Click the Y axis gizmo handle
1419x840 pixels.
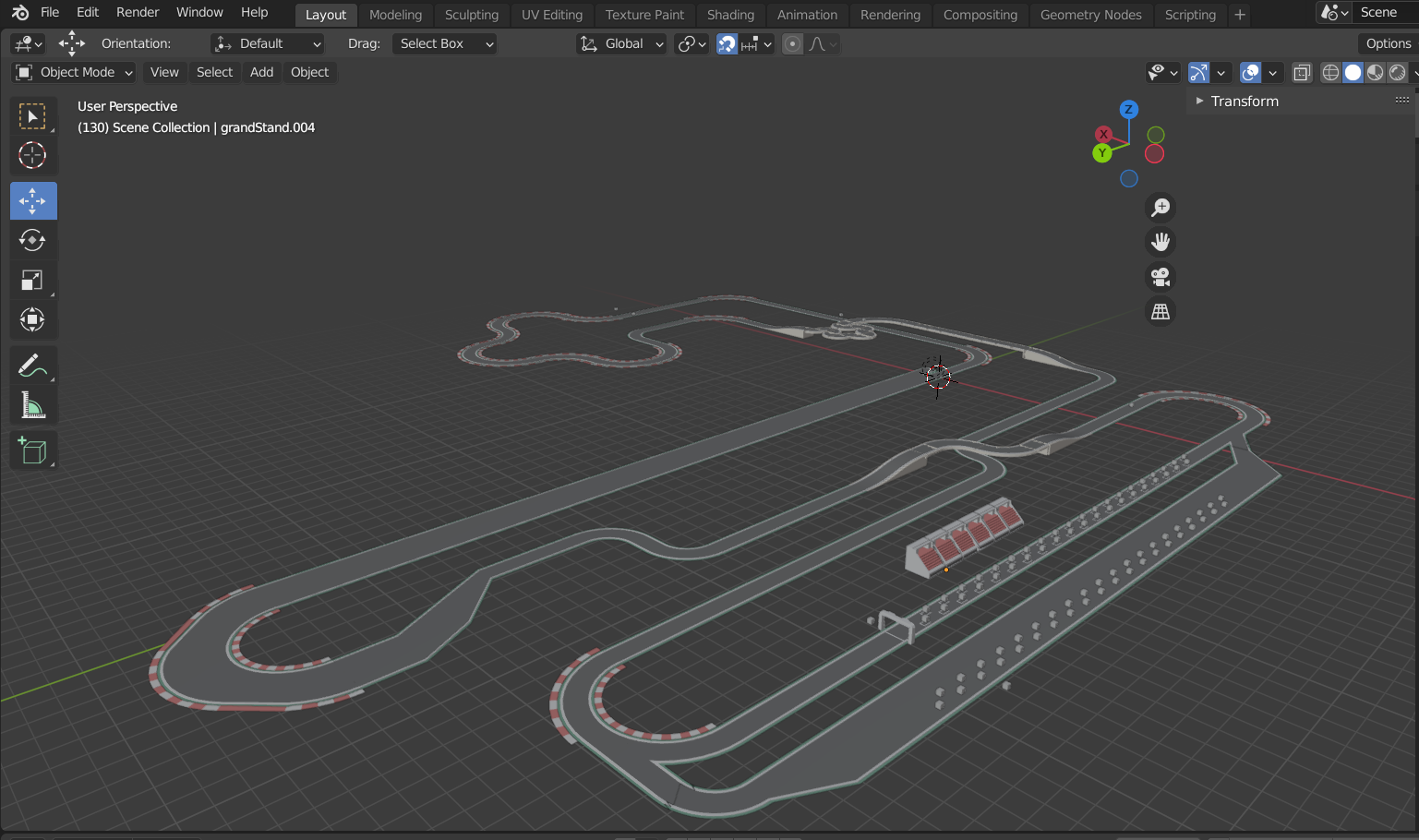1101,153
